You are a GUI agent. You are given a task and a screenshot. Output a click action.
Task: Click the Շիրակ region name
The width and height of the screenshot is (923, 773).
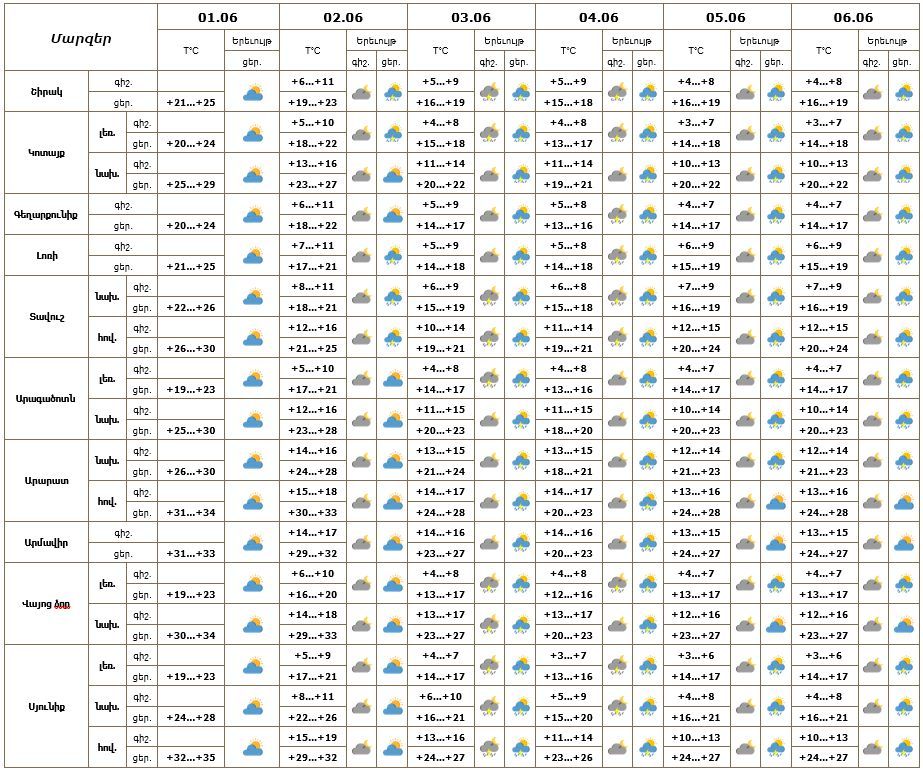tap(47, 92)
